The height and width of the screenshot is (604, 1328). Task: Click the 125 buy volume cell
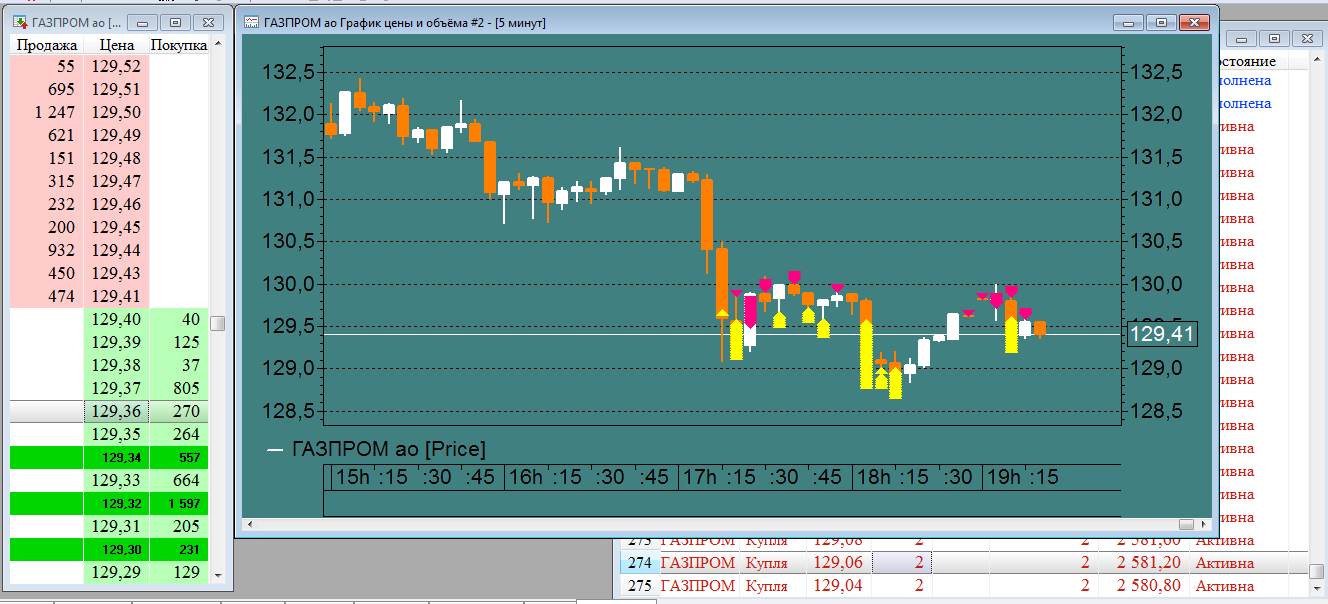pos(179,342)
